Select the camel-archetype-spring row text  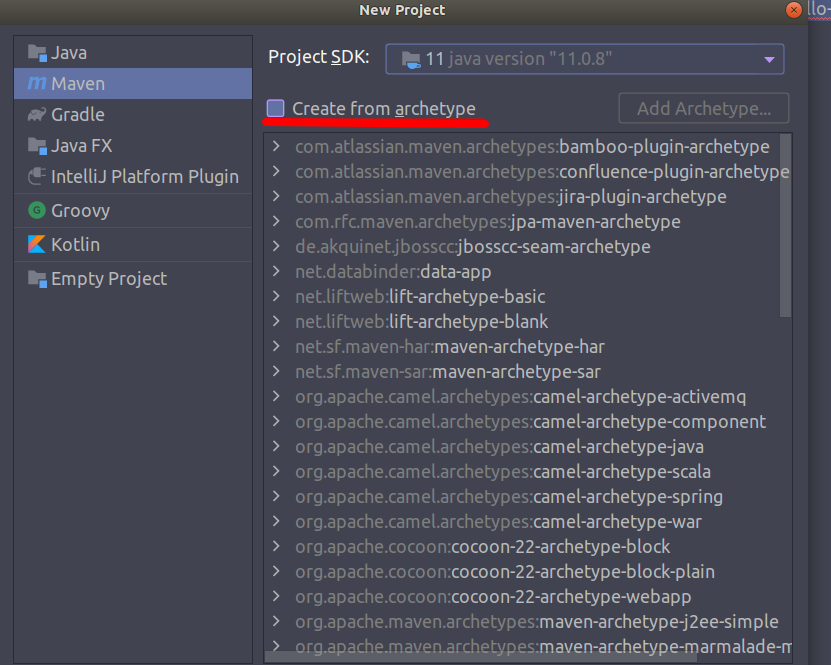pyautogui.click(x=509, y=496)
